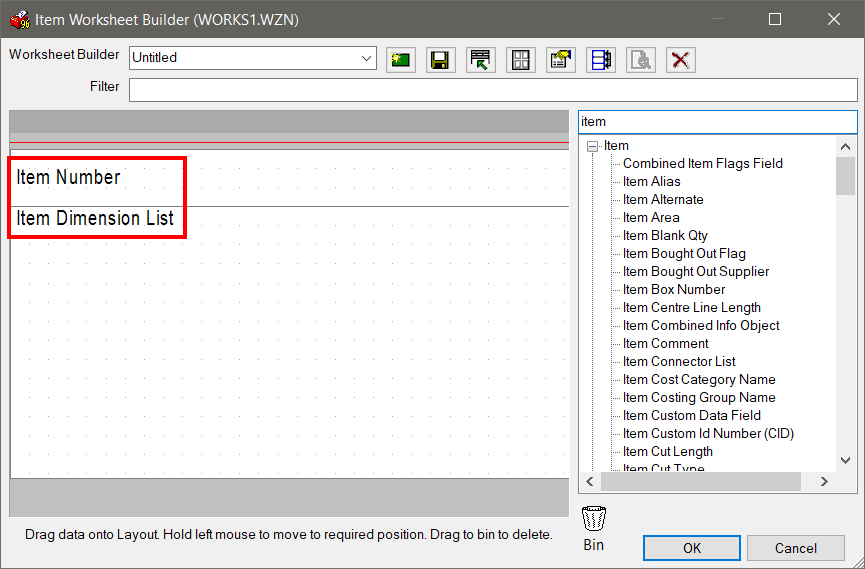Select Item Bought Out Flag
865x569 pixels.
point(684,253)
